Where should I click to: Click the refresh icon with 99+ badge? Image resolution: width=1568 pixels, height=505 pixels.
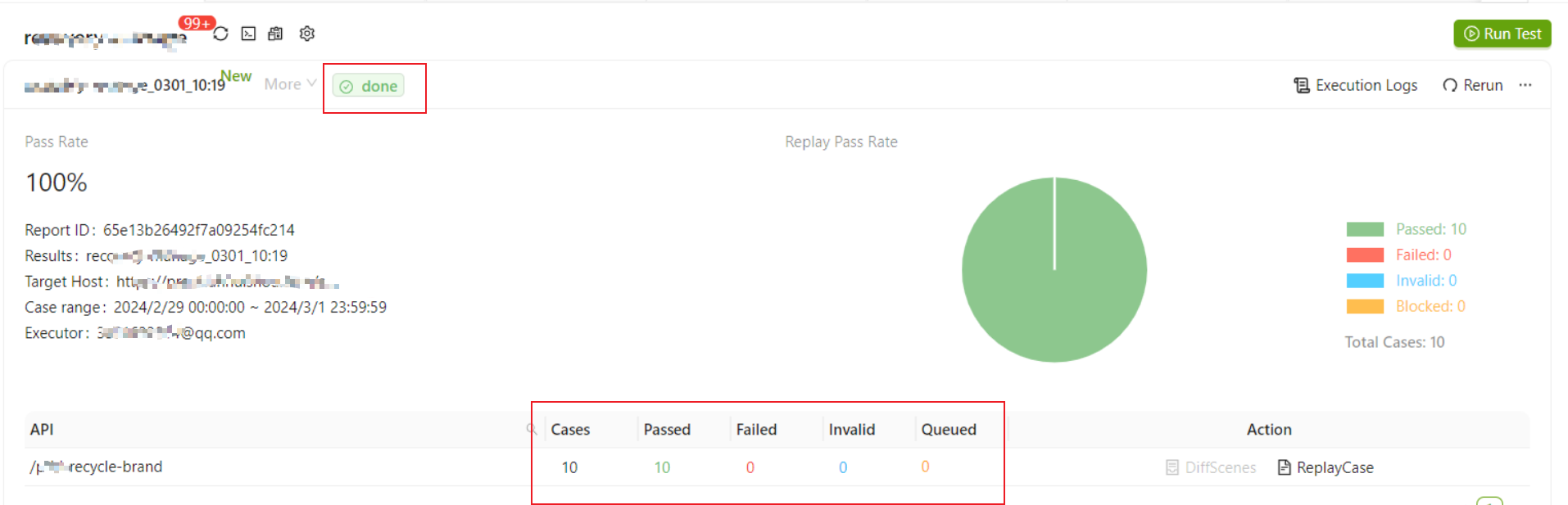220,34
